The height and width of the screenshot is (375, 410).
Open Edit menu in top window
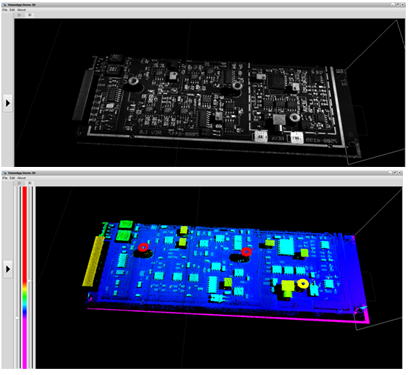pos(12,10)
